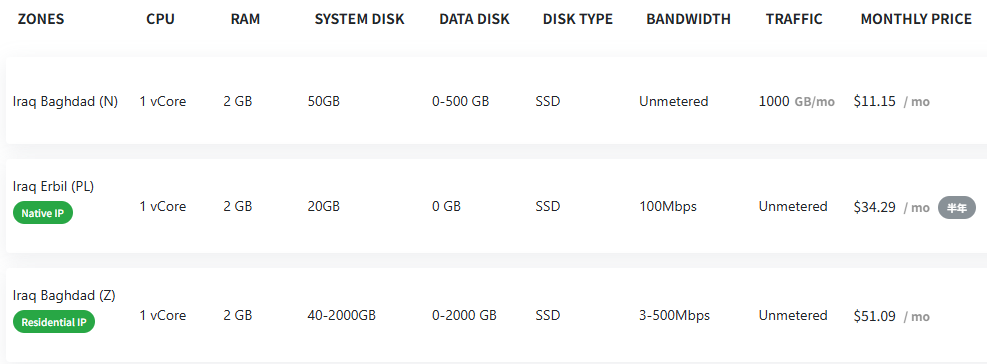Image resolution: width=987 pixels, height=364 pixels.
Task: Click the Native IP green badge
Action: 43,213
